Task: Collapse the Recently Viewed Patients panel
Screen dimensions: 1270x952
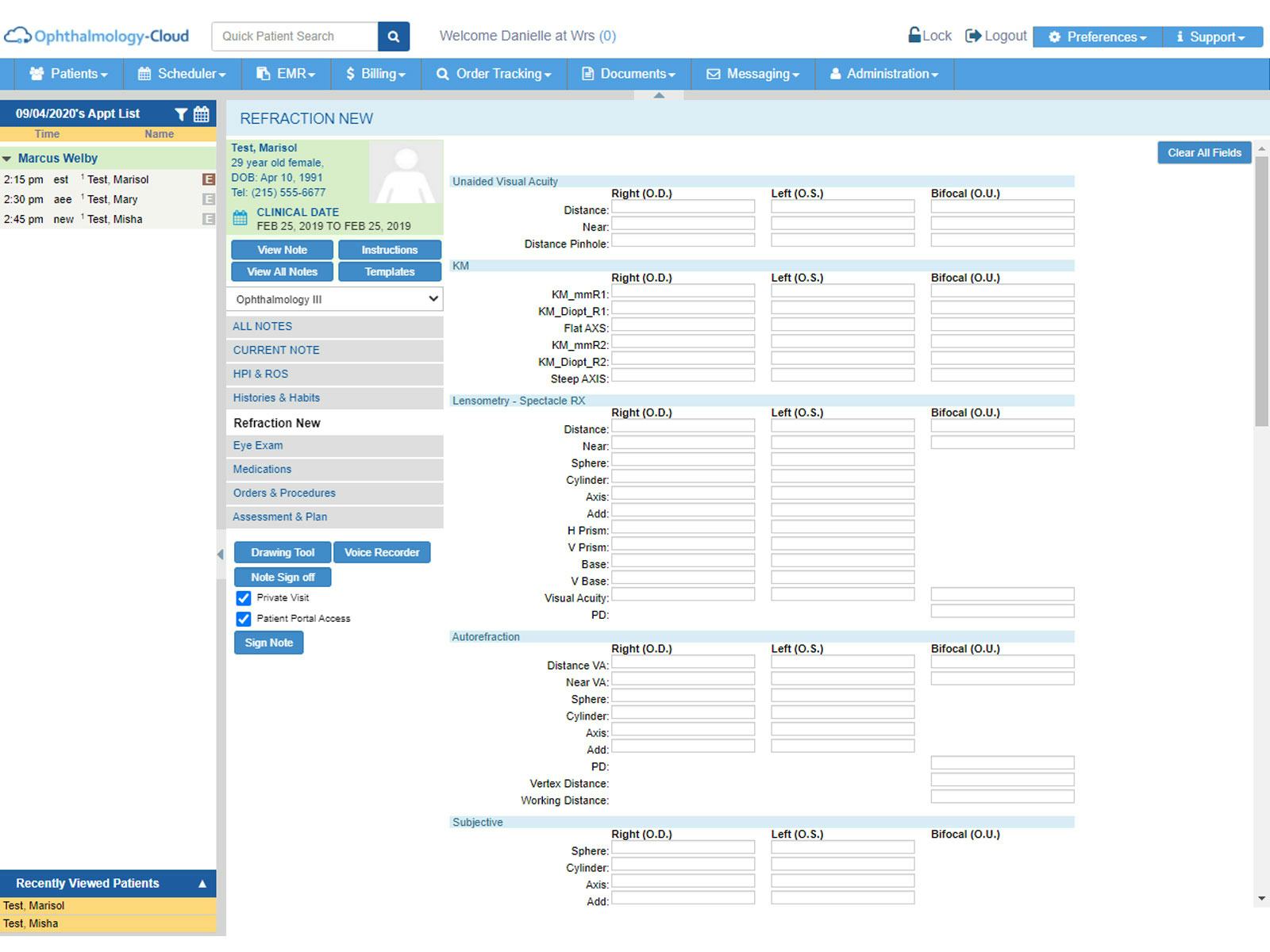Action: pyautogui.click(x=202, y=883)
